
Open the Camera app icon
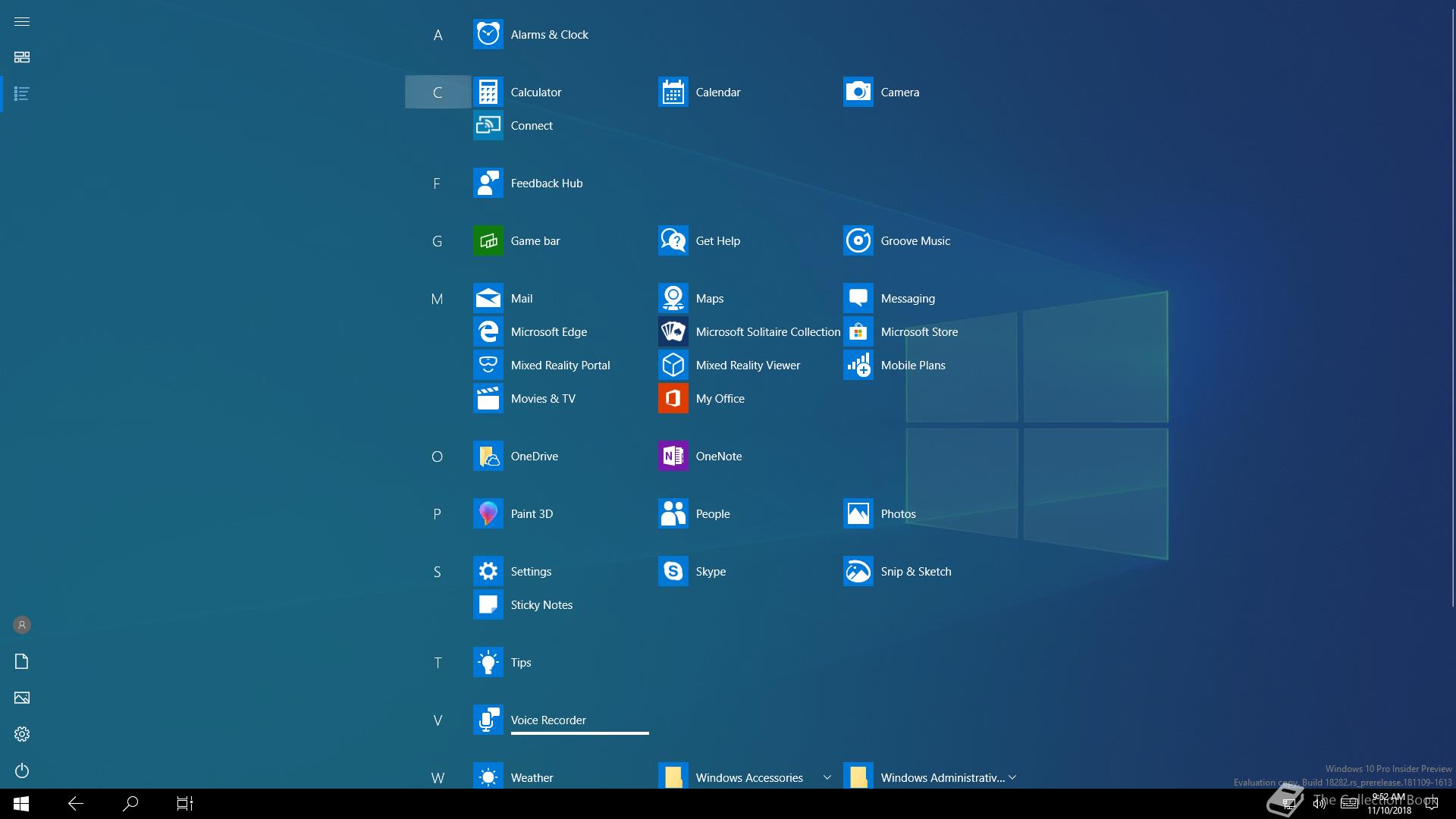pyautogui.click(x=858, y=93)
